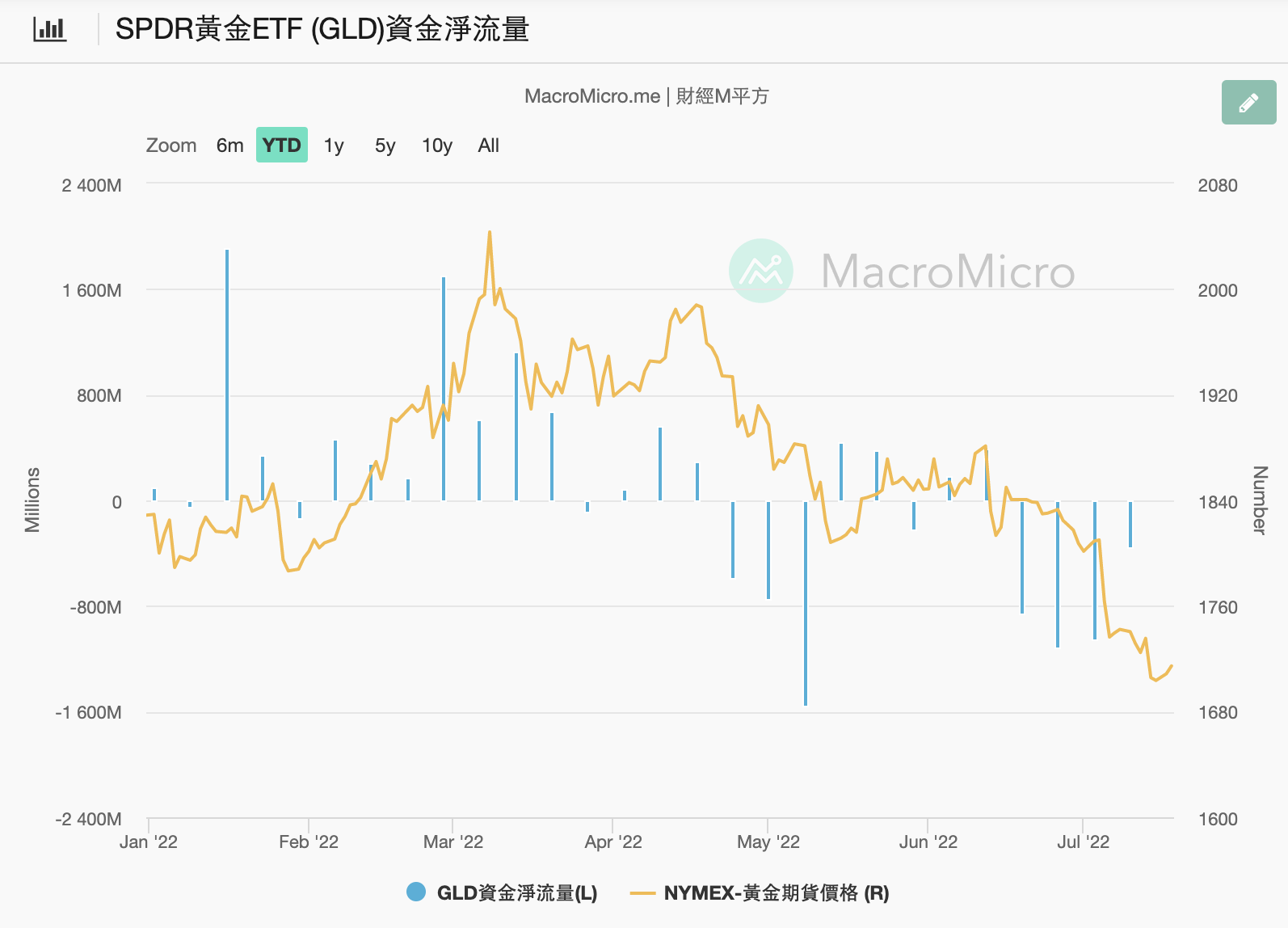Click the tallest blue bar in January

click(227, 375)
